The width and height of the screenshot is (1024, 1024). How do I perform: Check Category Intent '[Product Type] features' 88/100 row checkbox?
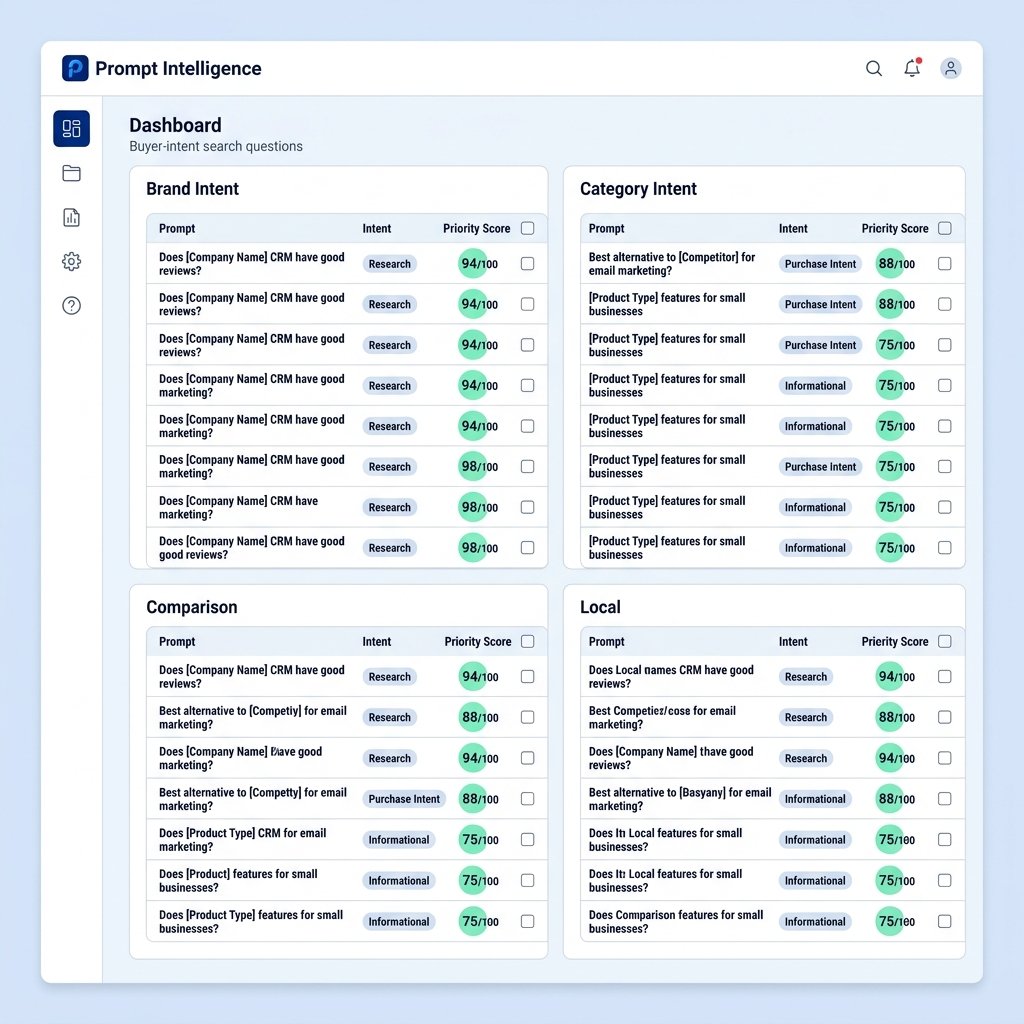coord(944,304)
